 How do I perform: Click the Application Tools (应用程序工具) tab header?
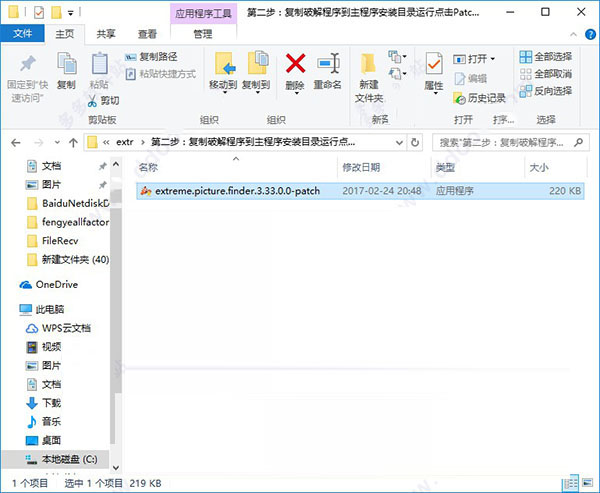click(203, 14)
